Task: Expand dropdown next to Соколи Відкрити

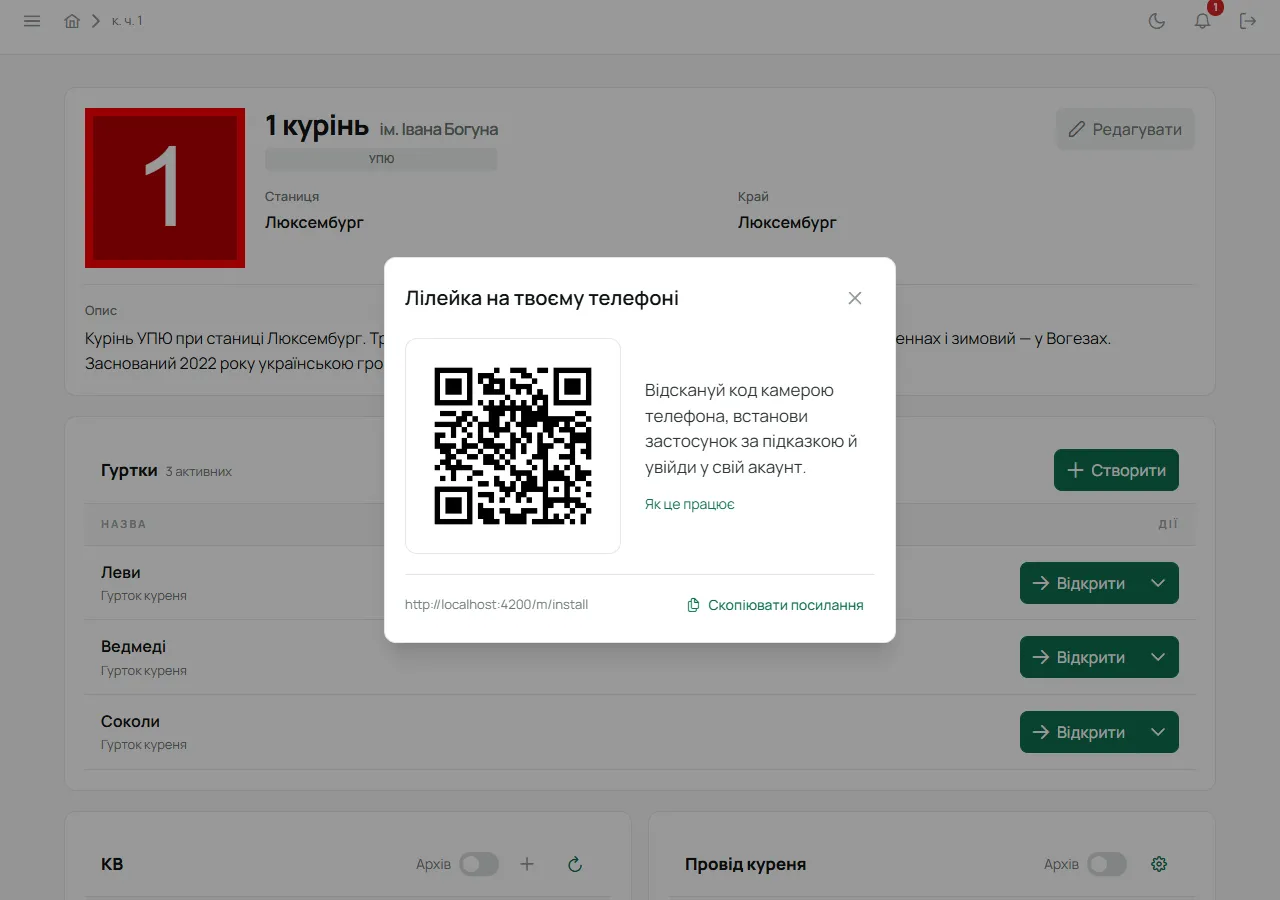Action: (x=1158, y=732)
